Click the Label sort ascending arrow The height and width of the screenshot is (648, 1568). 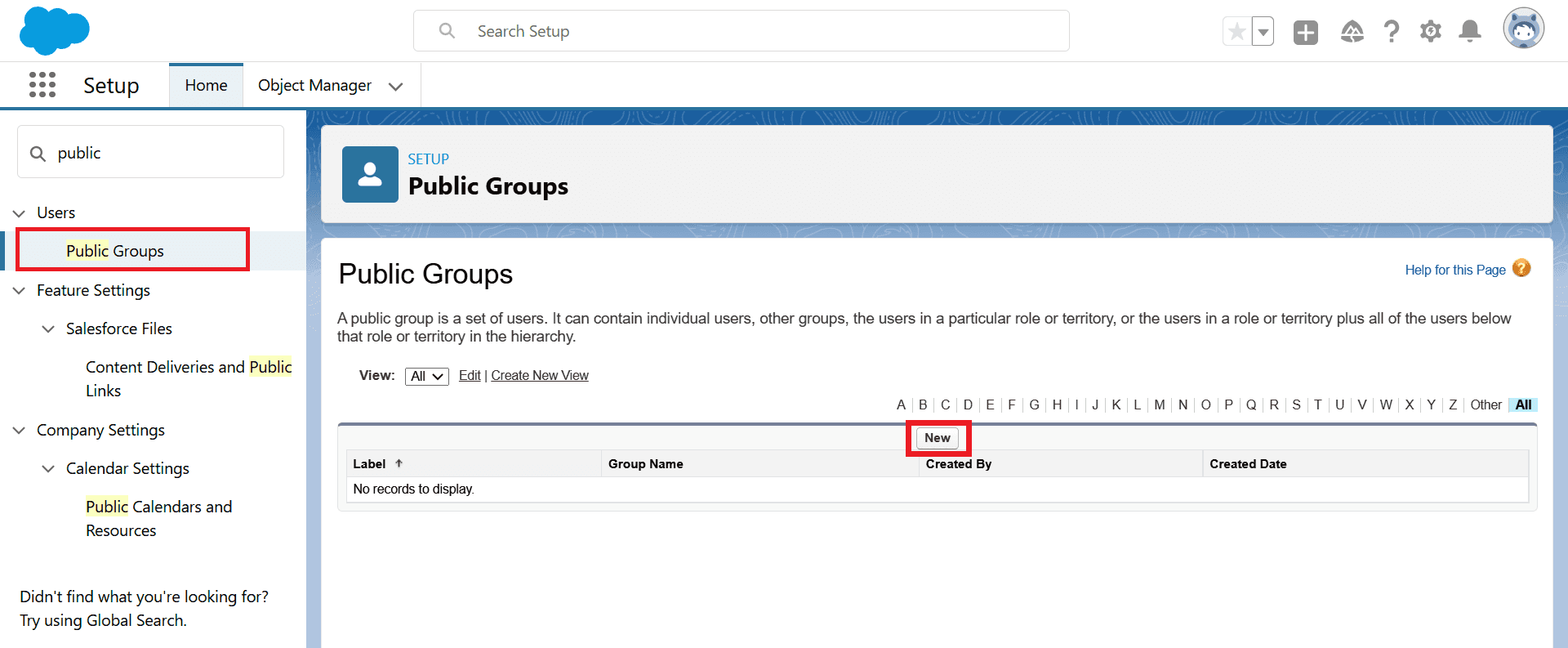click(x=399, y=463)
